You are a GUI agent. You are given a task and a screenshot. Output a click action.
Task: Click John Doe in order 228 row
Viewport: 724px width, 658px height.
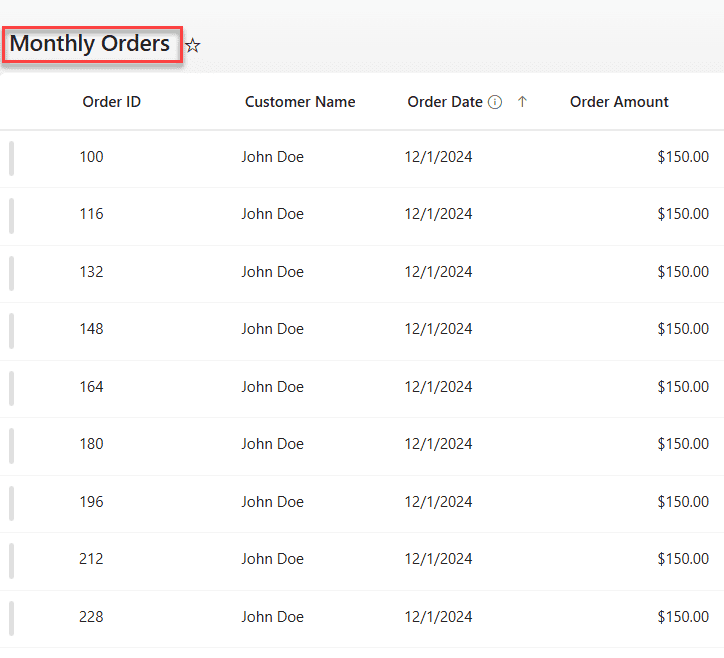[272, 616]
